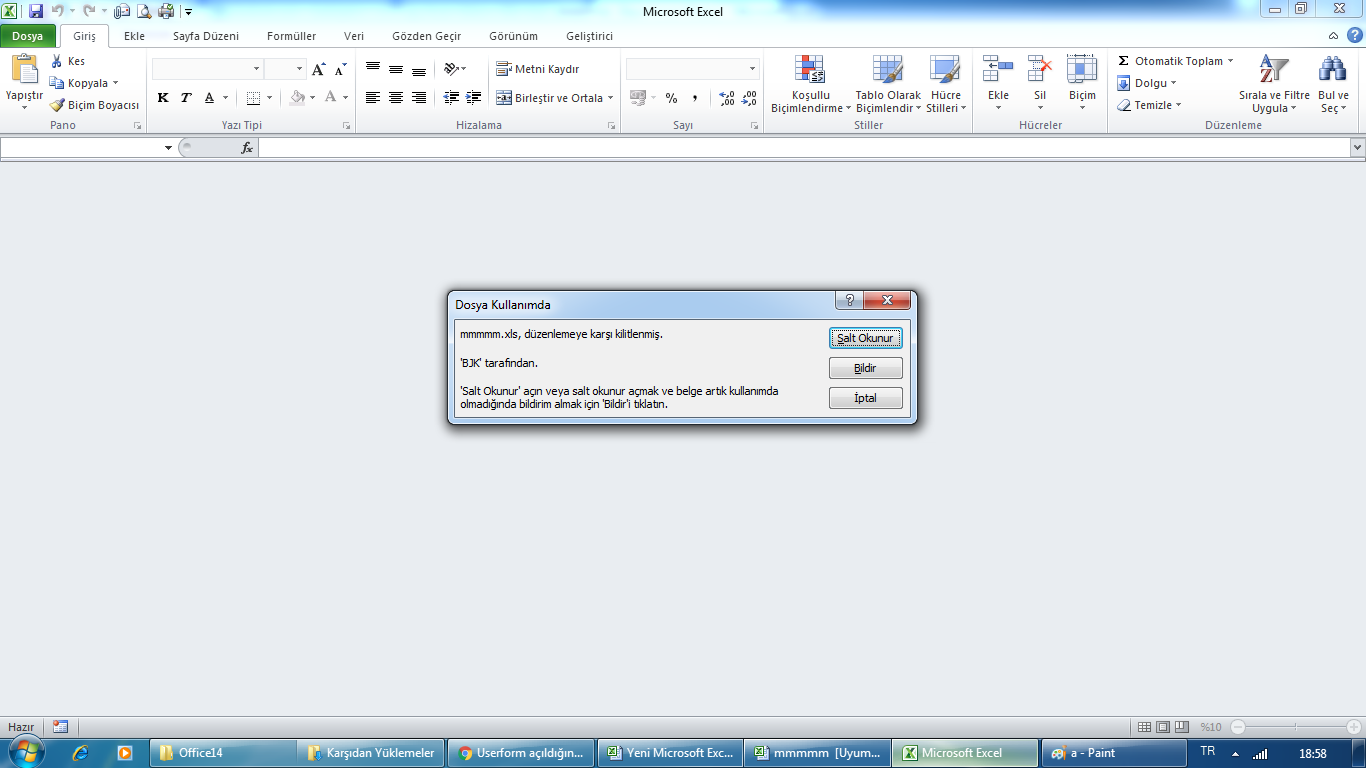Open the Dosya tab

coord(28,36)
